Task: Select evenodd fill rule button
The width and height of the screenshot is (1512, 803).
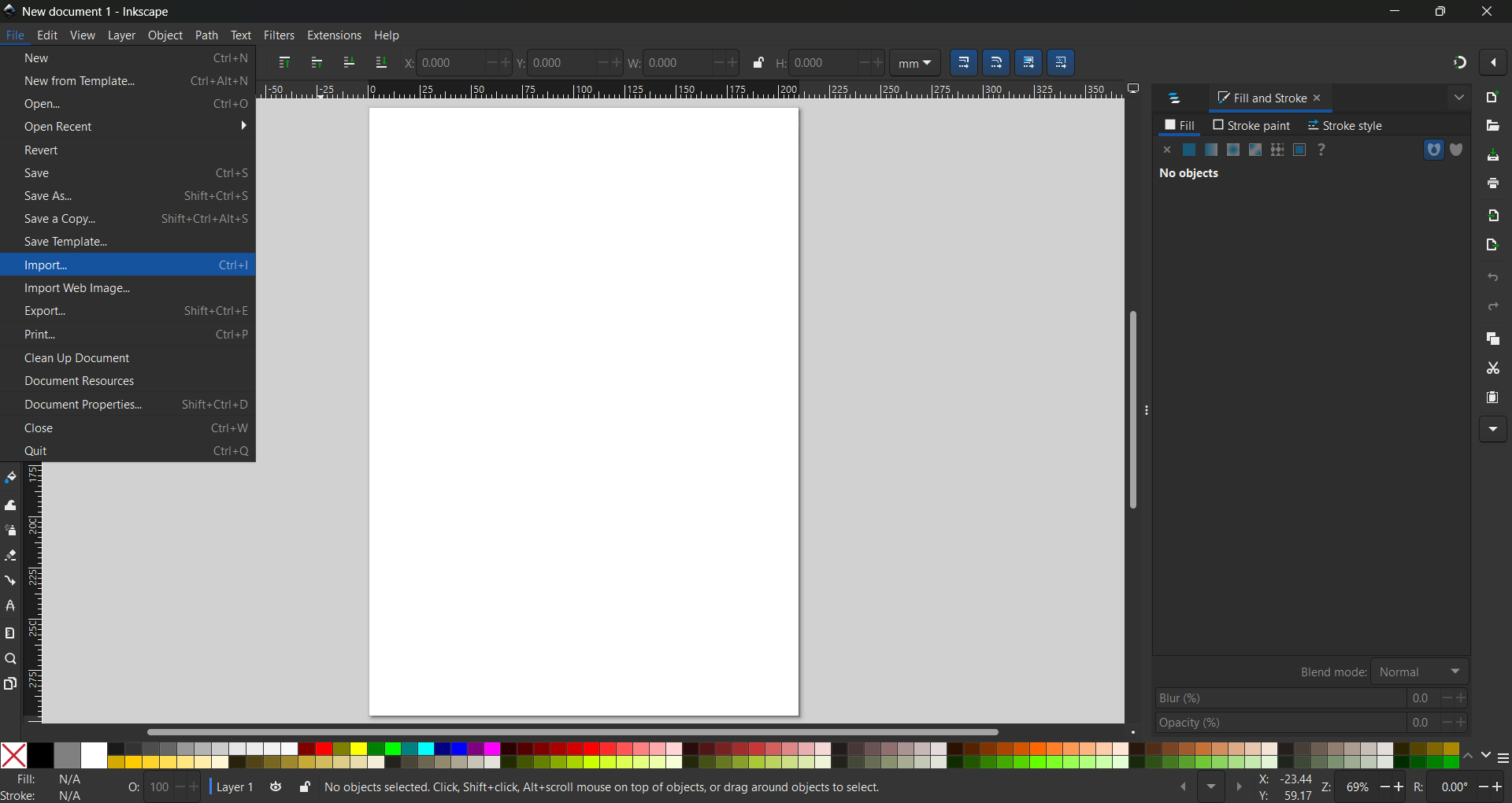Action: pyautogui.click(x=1434, y=150)
